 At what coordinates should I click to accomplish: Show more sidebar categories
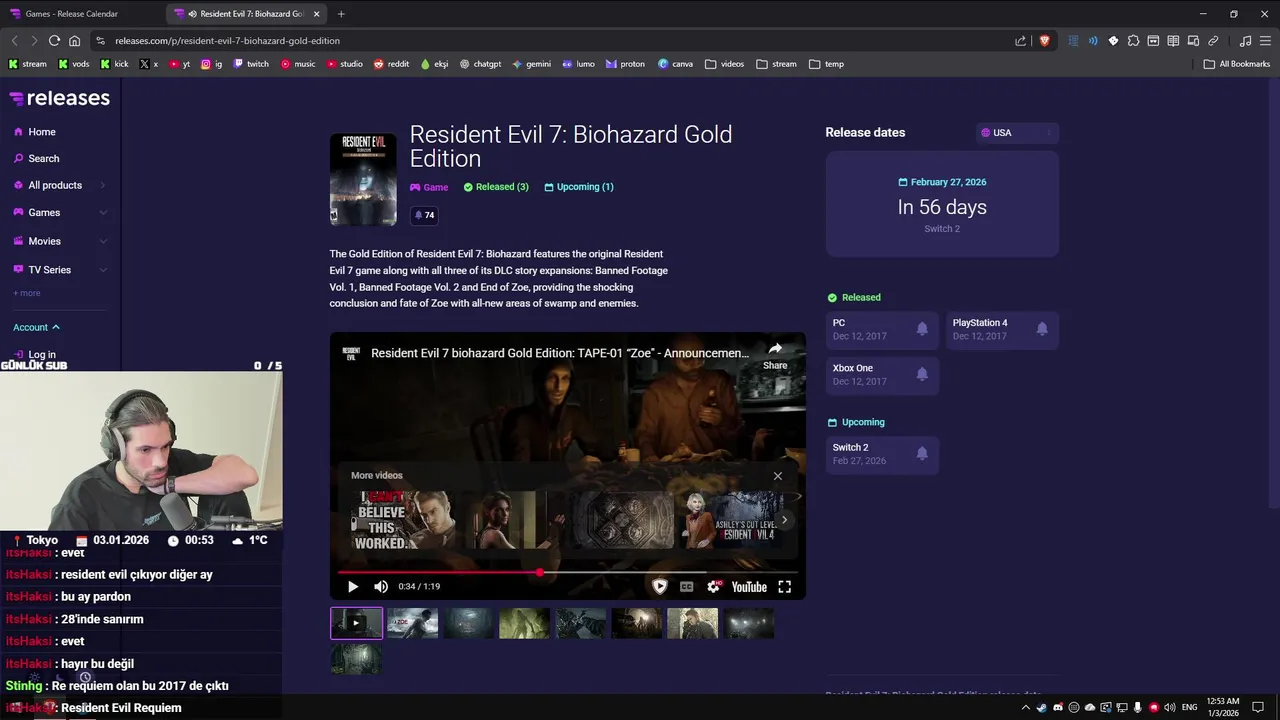point(27,293)
